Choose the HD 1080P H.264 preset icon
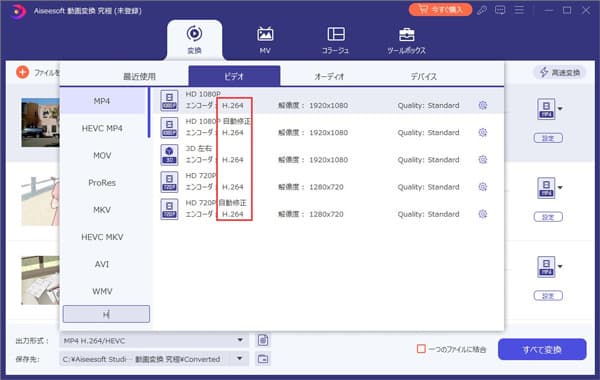 169,100
